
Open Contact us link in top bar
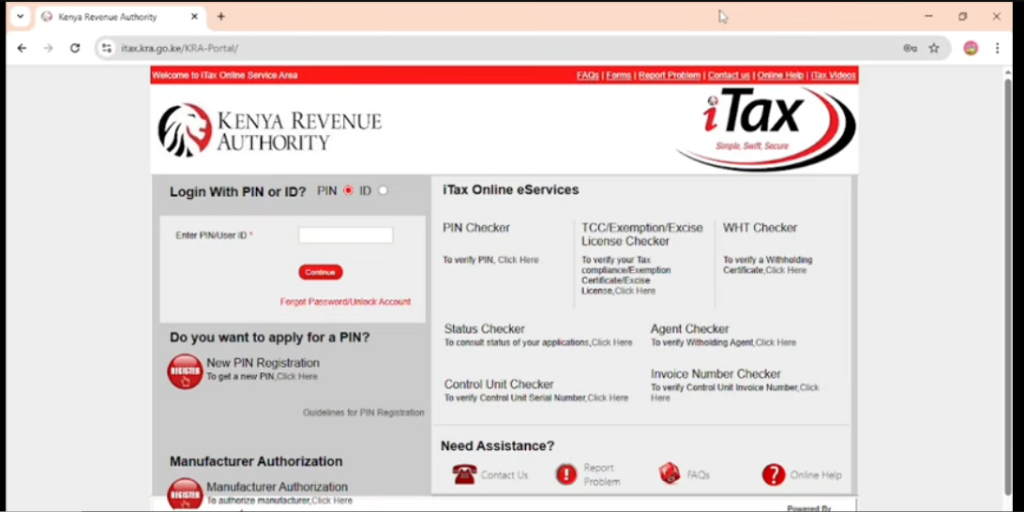tap(729, 75)
